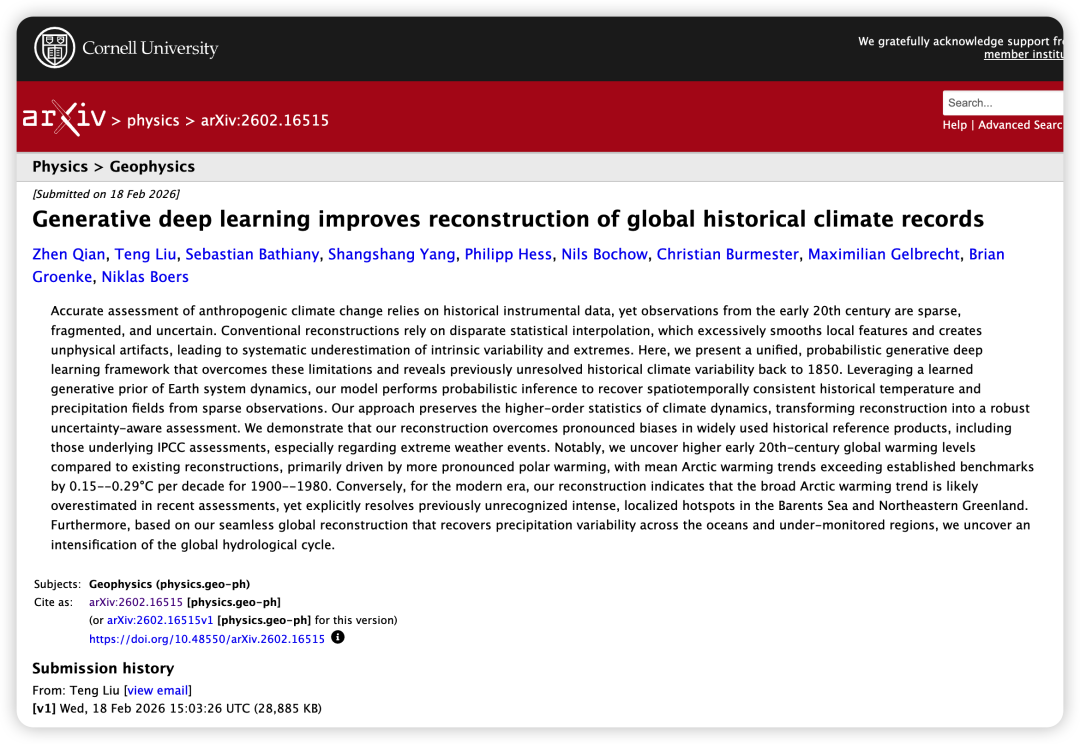
Task: Open author page for Philipp Hess
Action: 508,254
